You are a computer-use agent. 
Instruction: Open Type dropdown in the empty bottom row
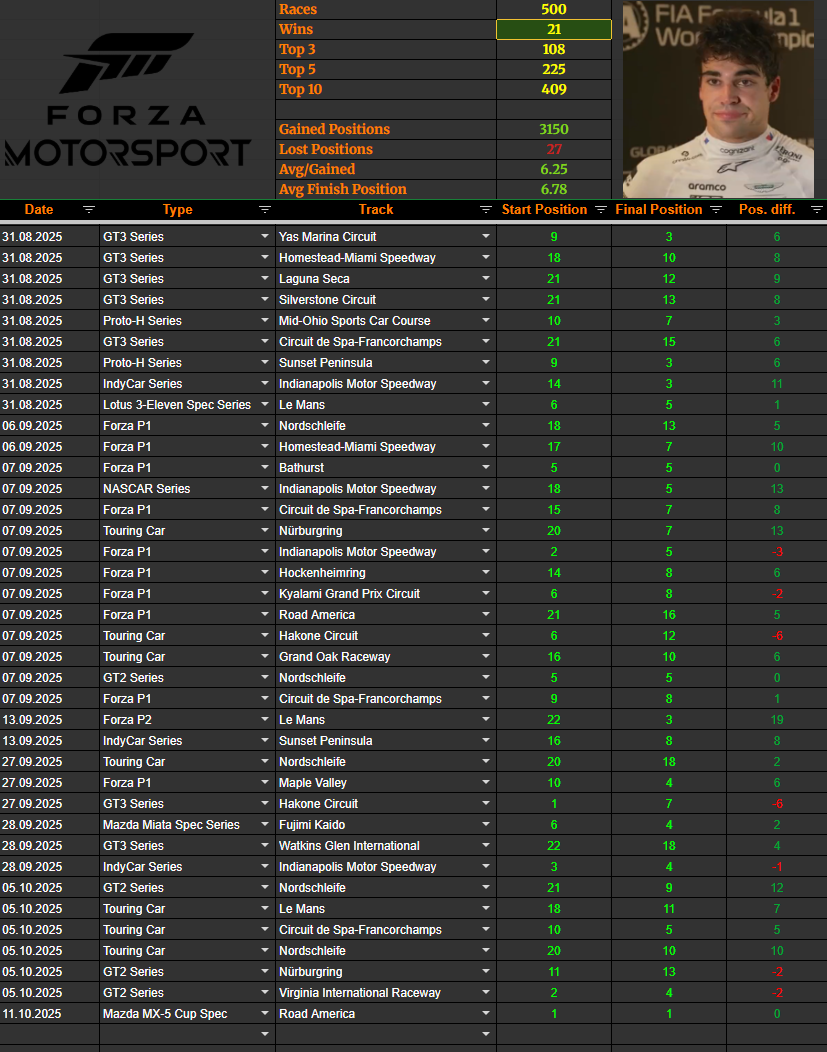coord(265,1034)
